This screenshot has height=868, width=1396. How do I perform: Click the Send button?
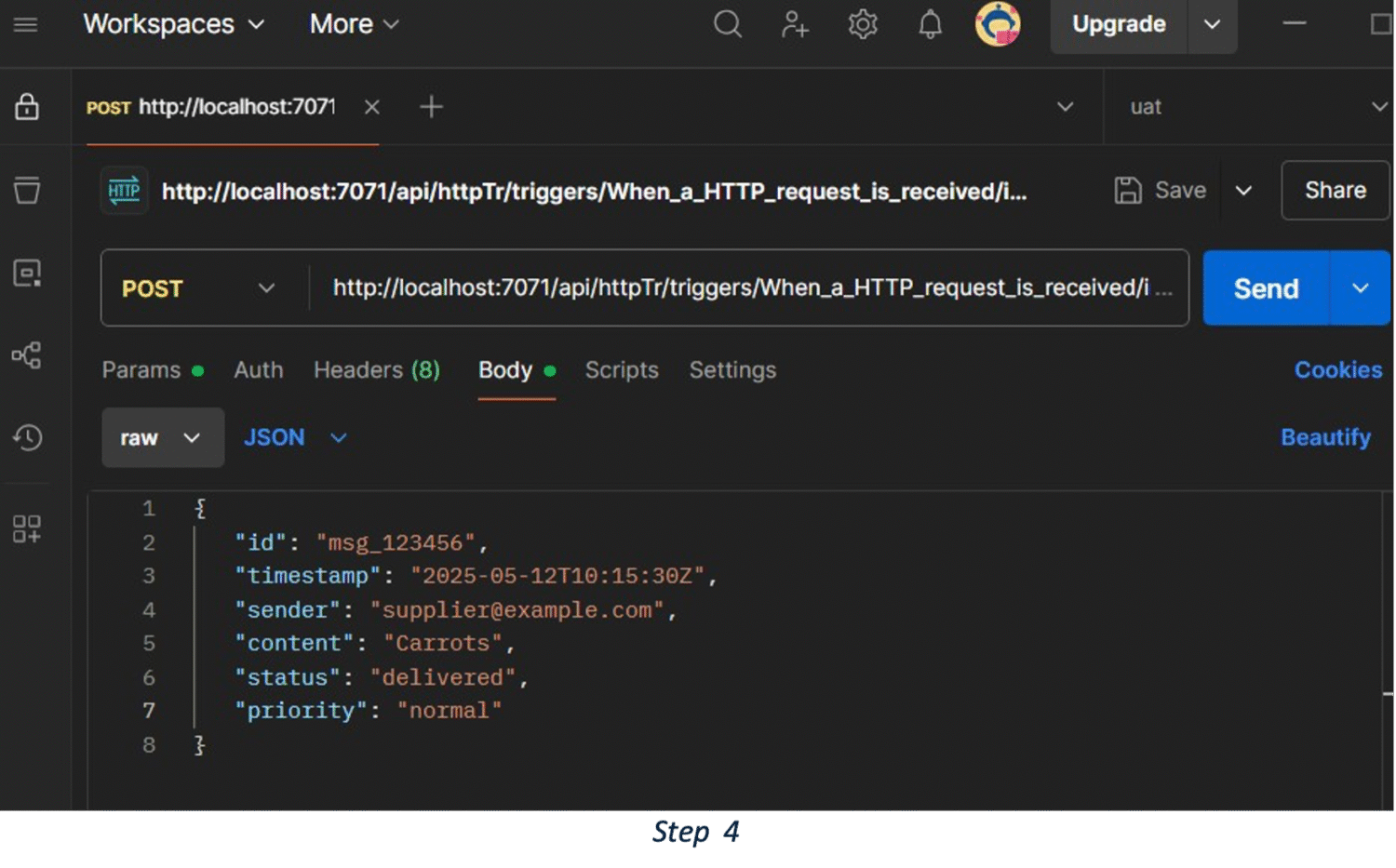(1265, 288)
